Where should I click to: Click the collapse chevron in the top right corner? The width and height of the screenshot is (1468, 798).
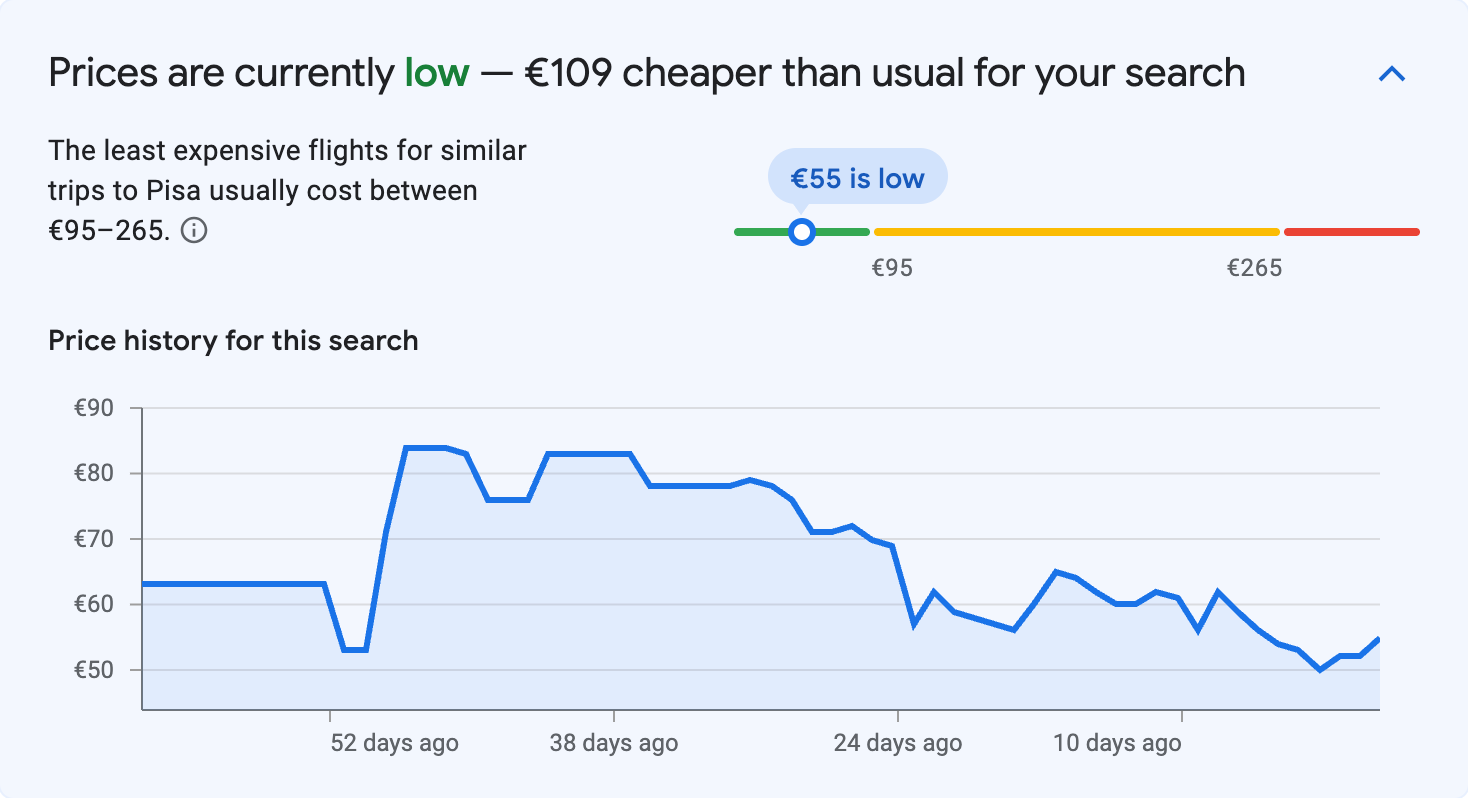pos(1391,73)
